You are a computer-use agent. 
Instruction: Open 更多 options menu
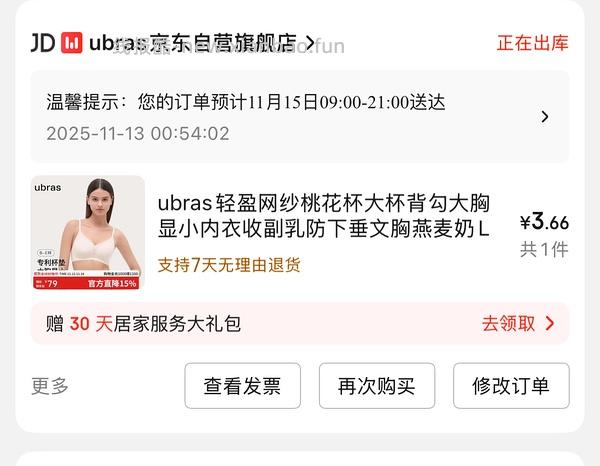click(x=50, y=386)
